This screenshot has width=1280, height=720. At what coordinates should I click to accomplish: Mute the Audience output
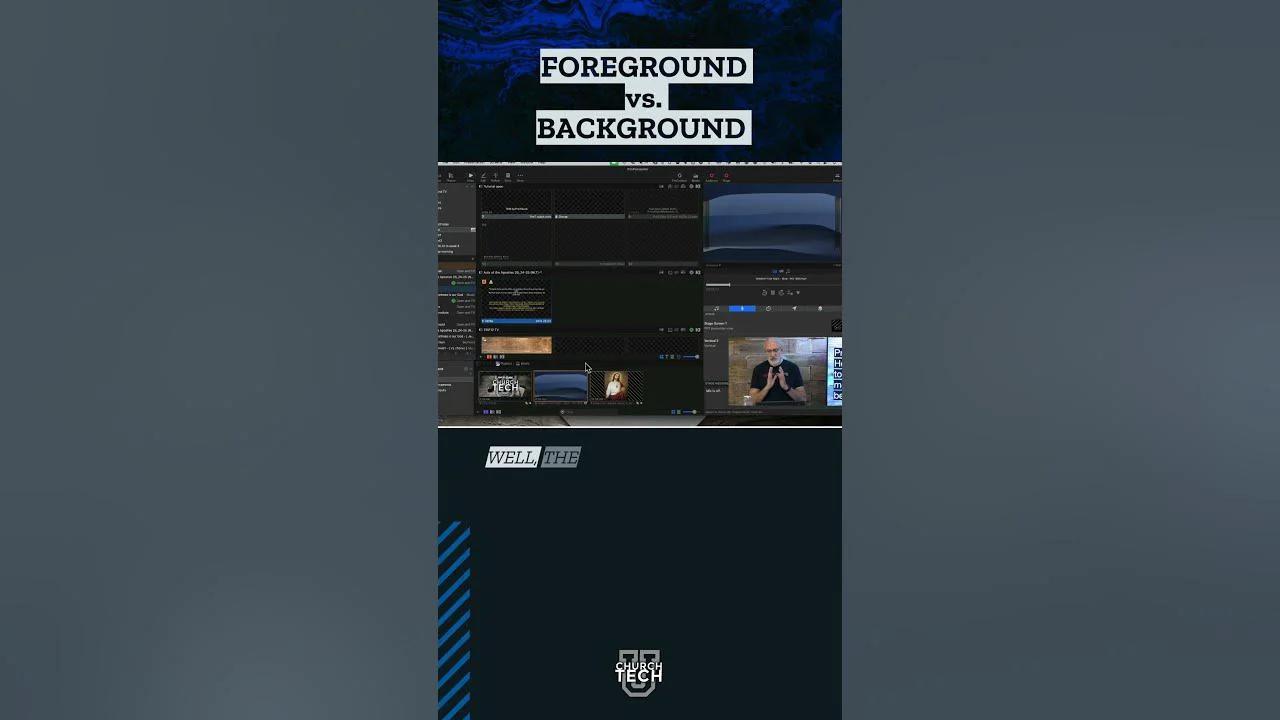point(711,175)
